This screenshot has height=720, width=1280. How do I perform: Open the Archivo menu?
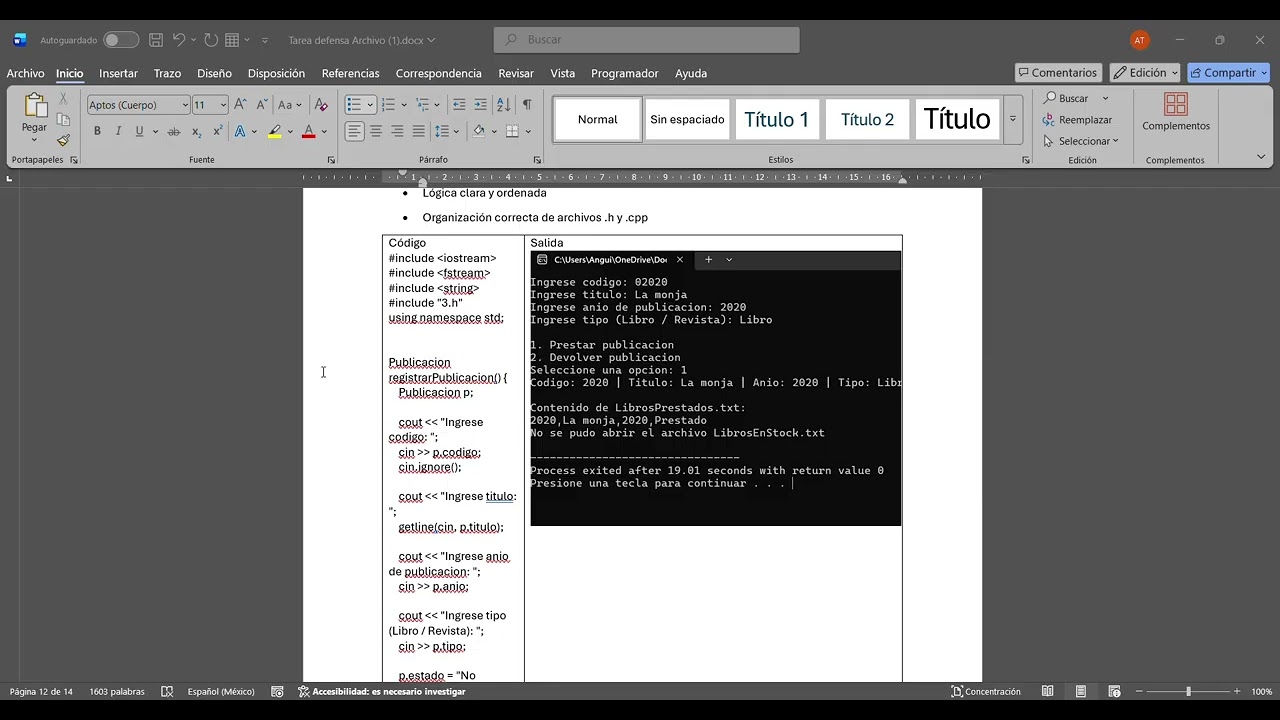[25, 73]
